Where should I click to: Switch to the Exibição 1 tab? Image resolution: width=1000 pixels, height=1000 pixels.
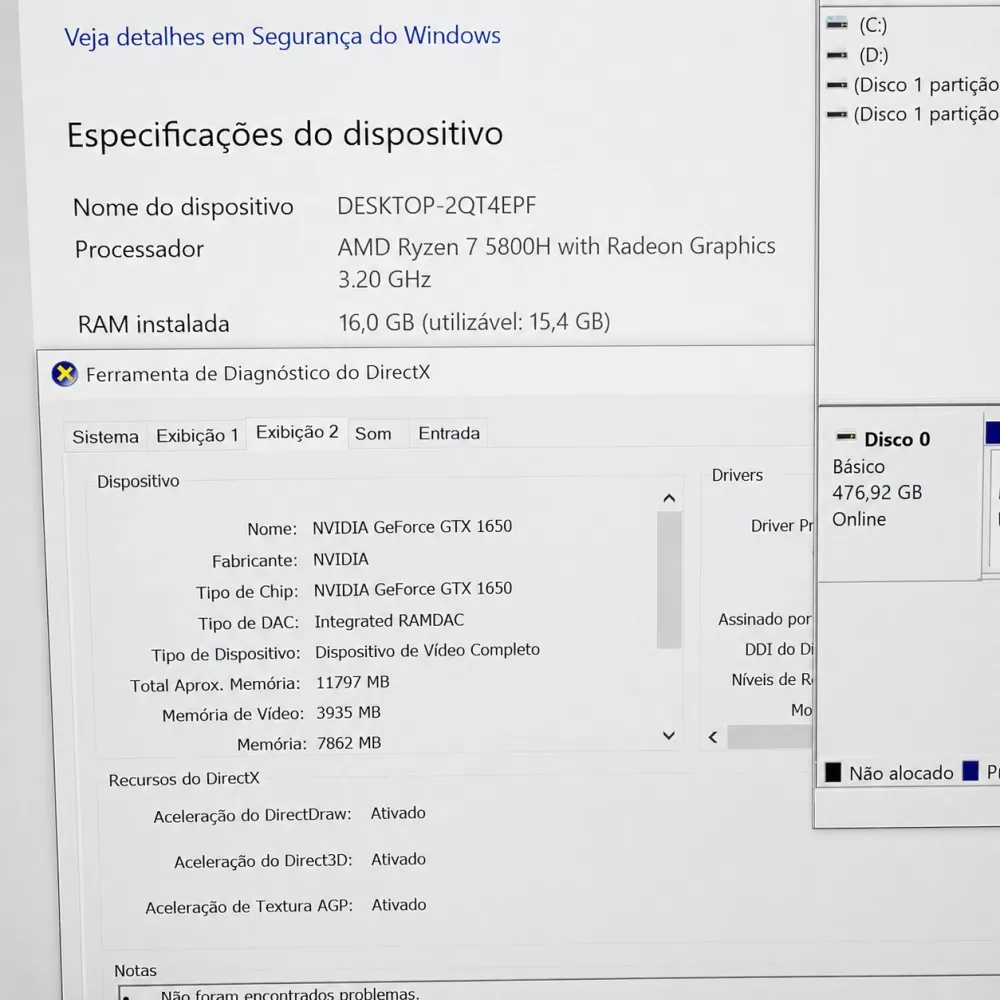point(197,436)
